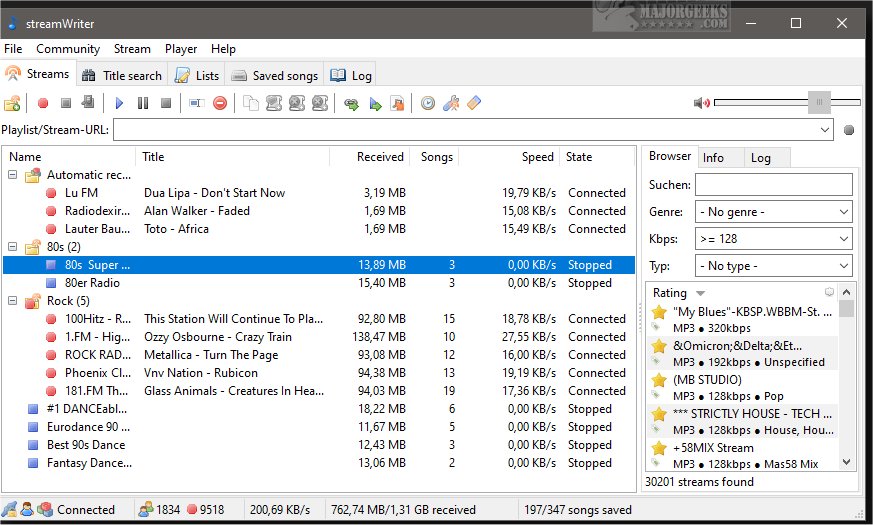Screen dimensions: 873x525
Task: Open the Genre dropdown
Action: [773, 212]
